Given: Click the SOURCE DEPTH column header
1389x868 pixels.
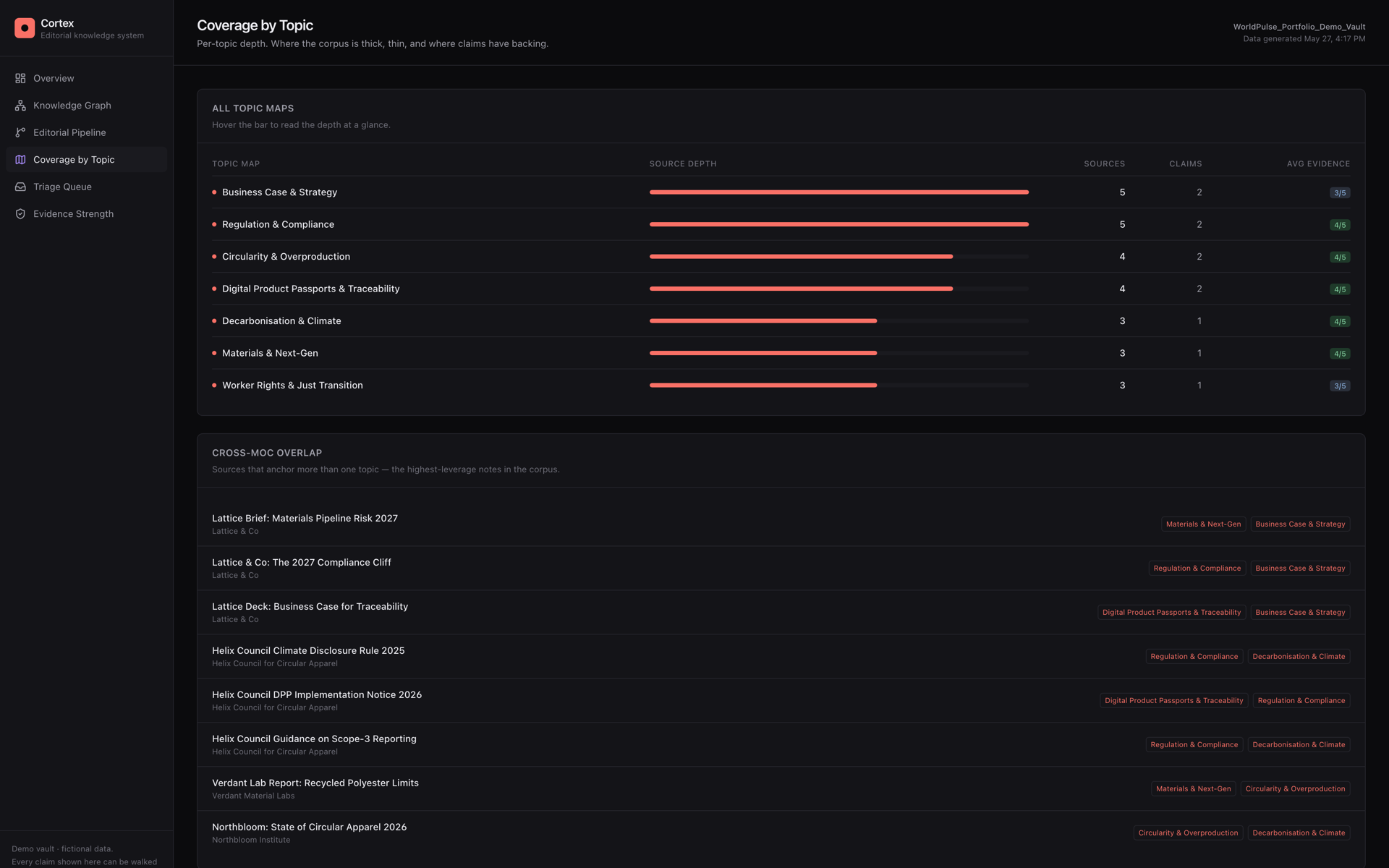Looking at the screenshot, I should click(x=683, y=164).
